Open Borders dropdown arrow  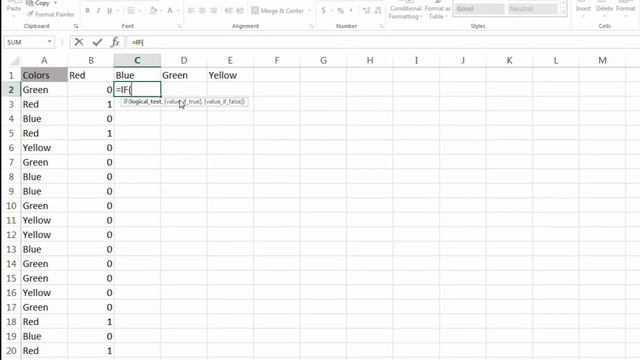pyautogui.click(x=140, y=11)
